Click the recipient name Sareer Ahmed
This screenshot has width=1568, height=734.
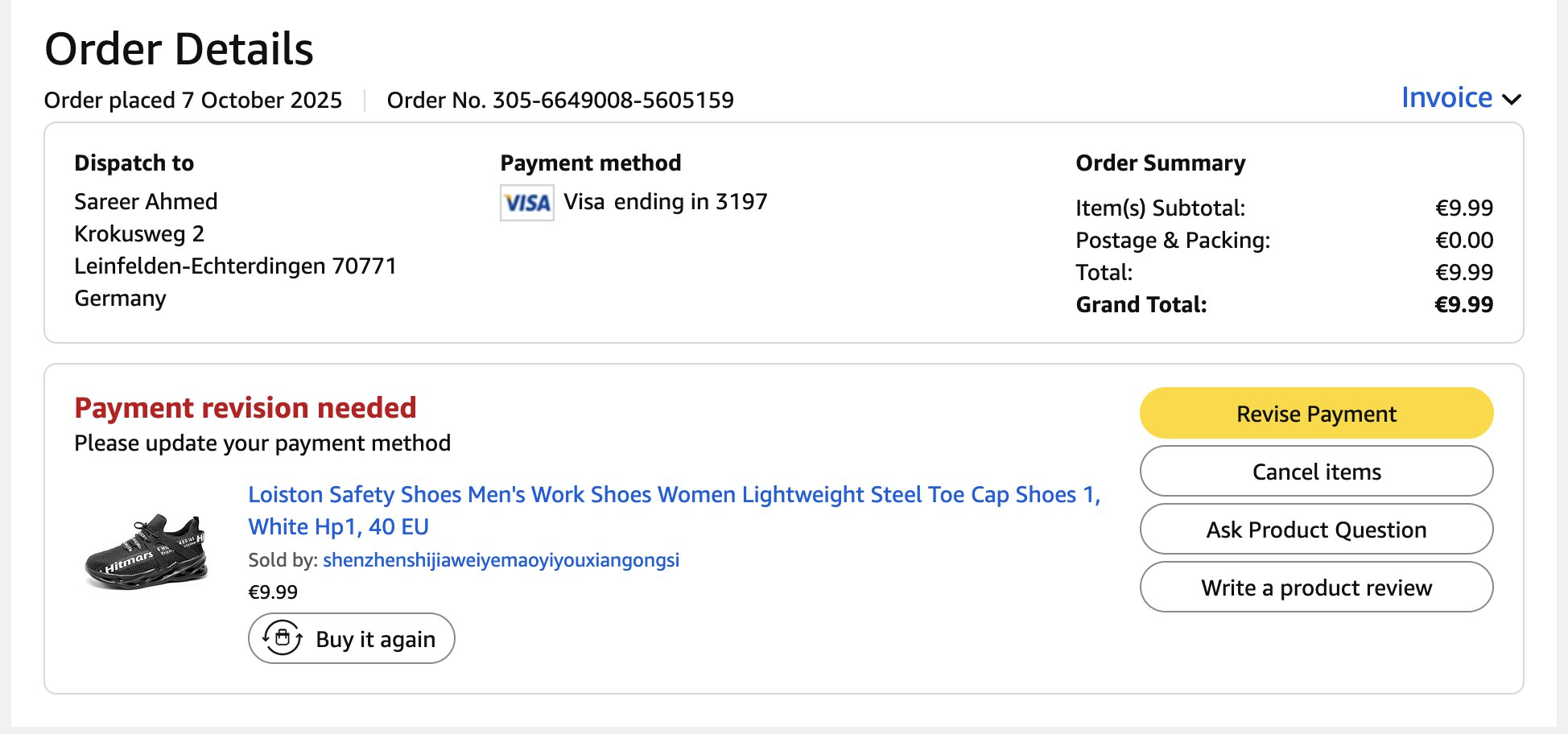146,202
